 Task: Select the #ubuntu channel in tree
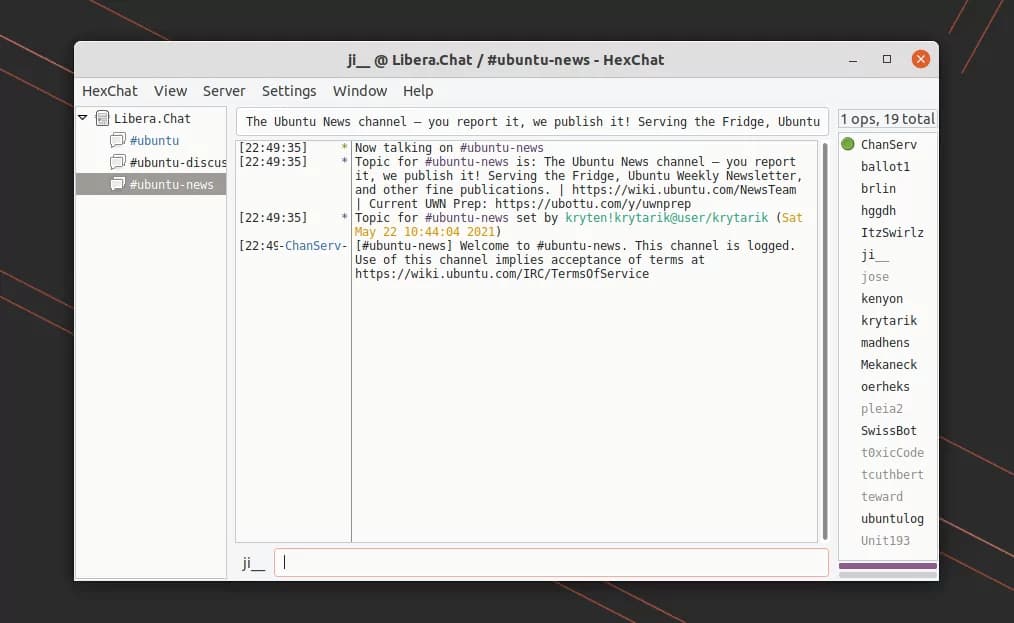(155, 141)
